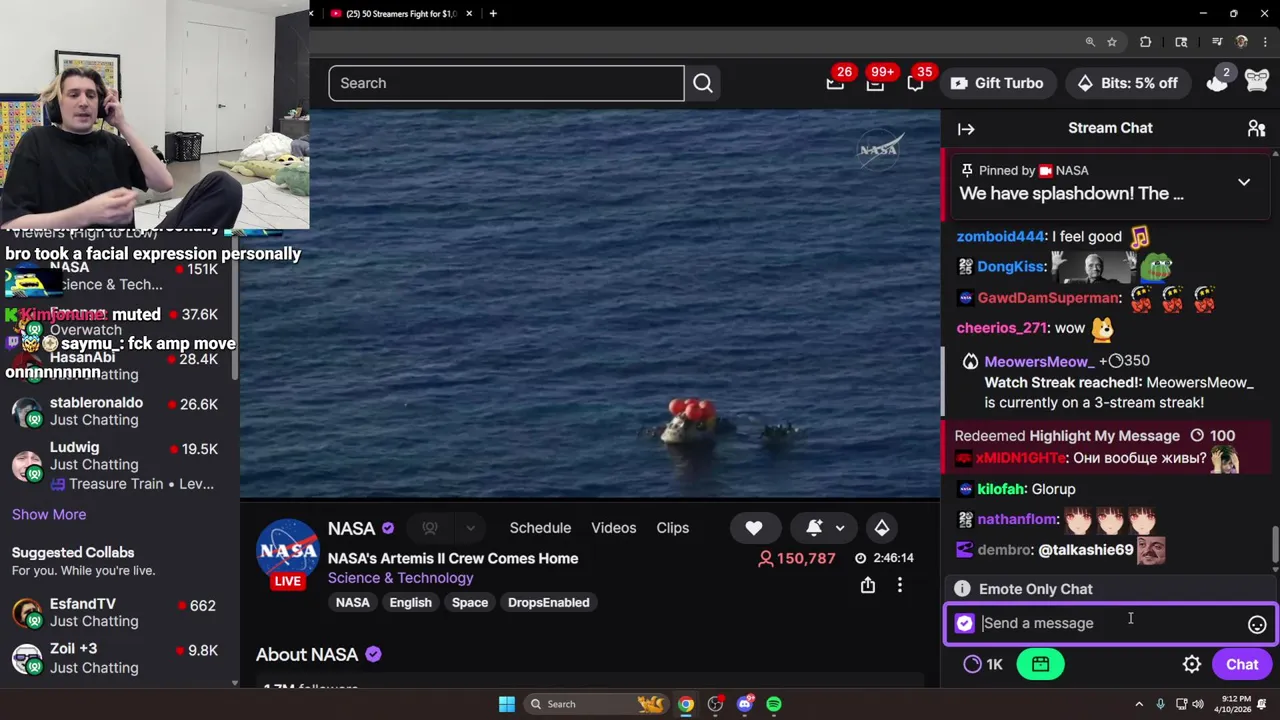The image size is (1280, 720).
Task: Bookmark this page with the star icon
Action: point(1112,42)
